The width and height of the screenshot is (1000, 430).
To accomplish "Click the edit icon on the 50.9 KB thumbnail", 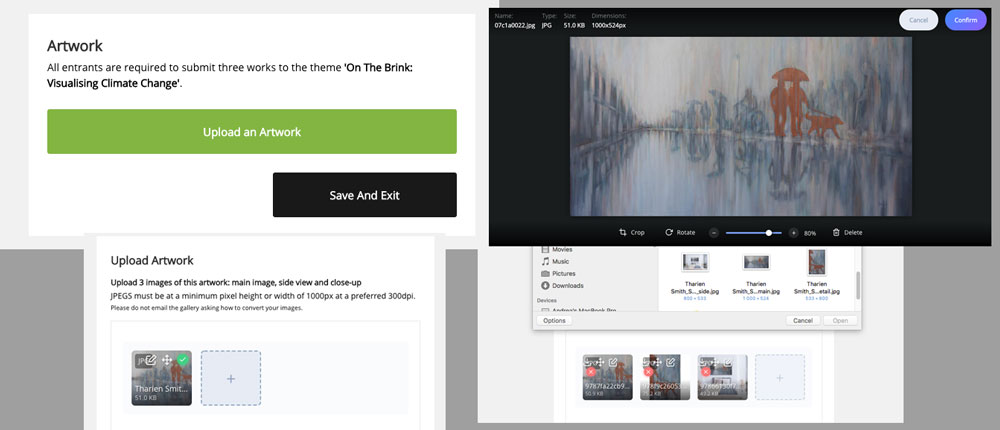I will click(613, 362).
